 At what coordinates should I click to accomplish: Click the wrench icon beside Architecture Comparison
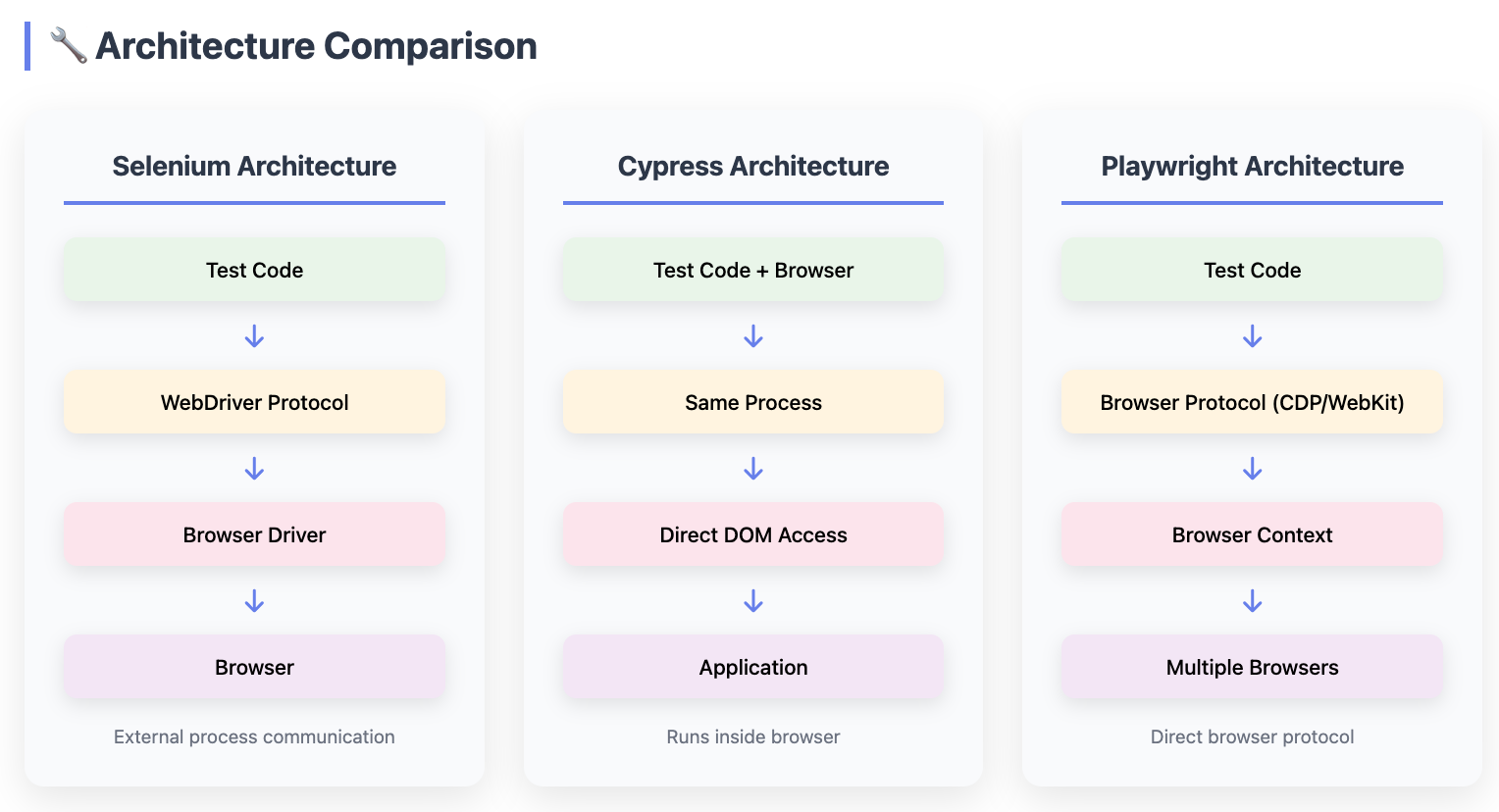[x=68, y=46]
